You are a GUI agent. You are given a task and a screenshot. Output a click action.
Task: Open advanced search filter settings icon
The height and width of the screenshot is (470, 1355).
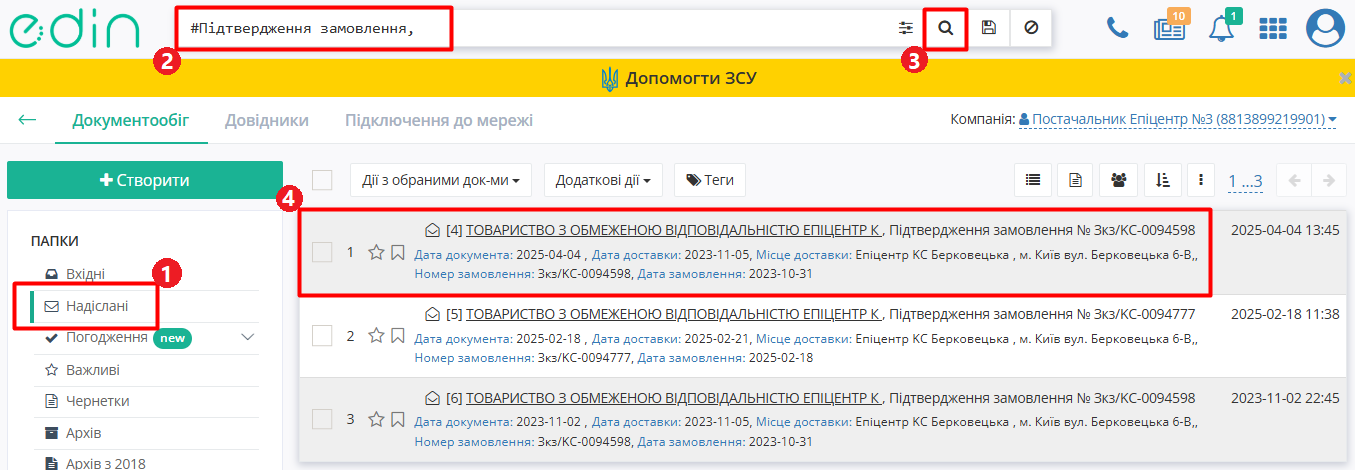(x=906, y=28)
